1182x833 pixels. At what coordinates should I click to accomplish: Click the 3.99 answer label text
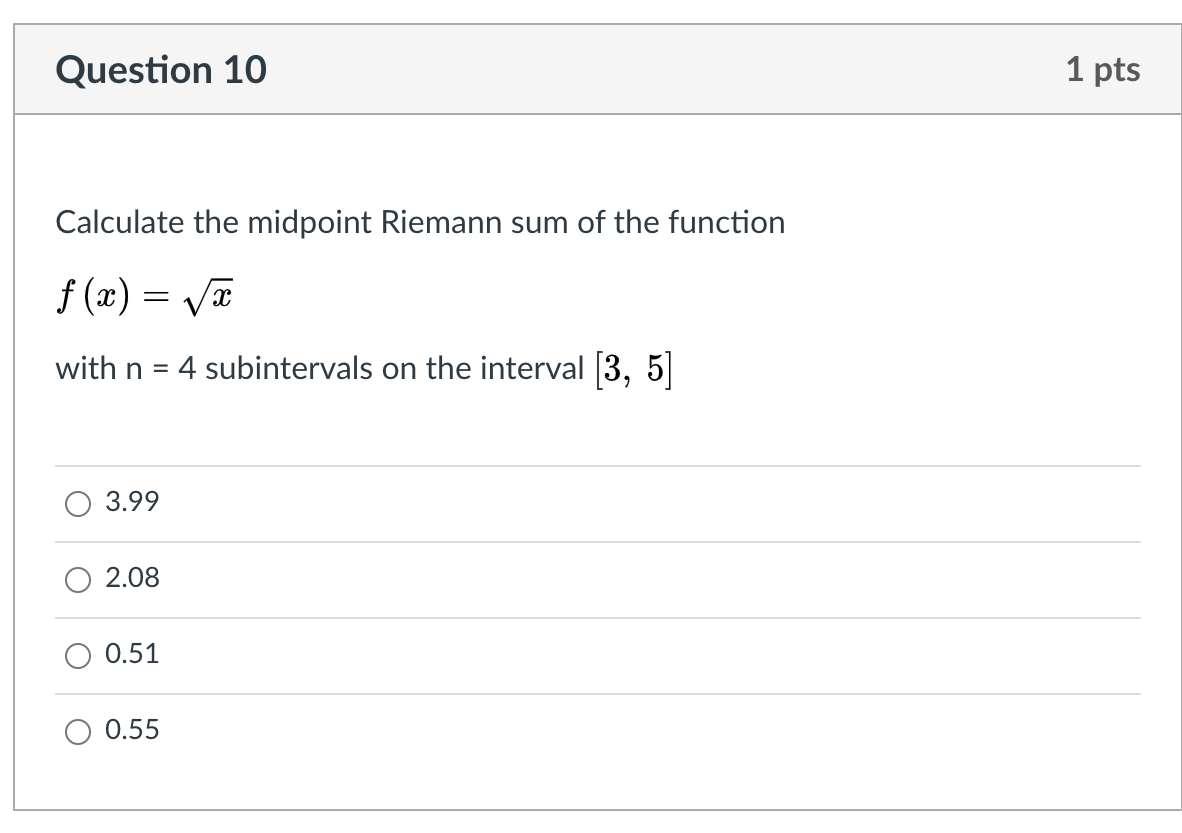click(132, 501)
